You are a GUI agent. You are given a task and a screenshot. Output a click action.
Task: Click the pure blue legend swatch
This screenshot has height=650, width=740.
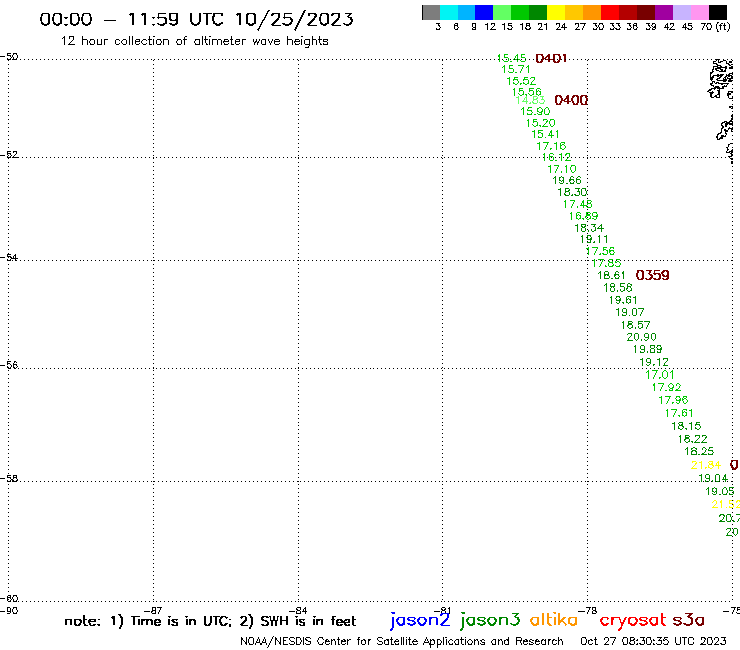[x=484, y=12]
